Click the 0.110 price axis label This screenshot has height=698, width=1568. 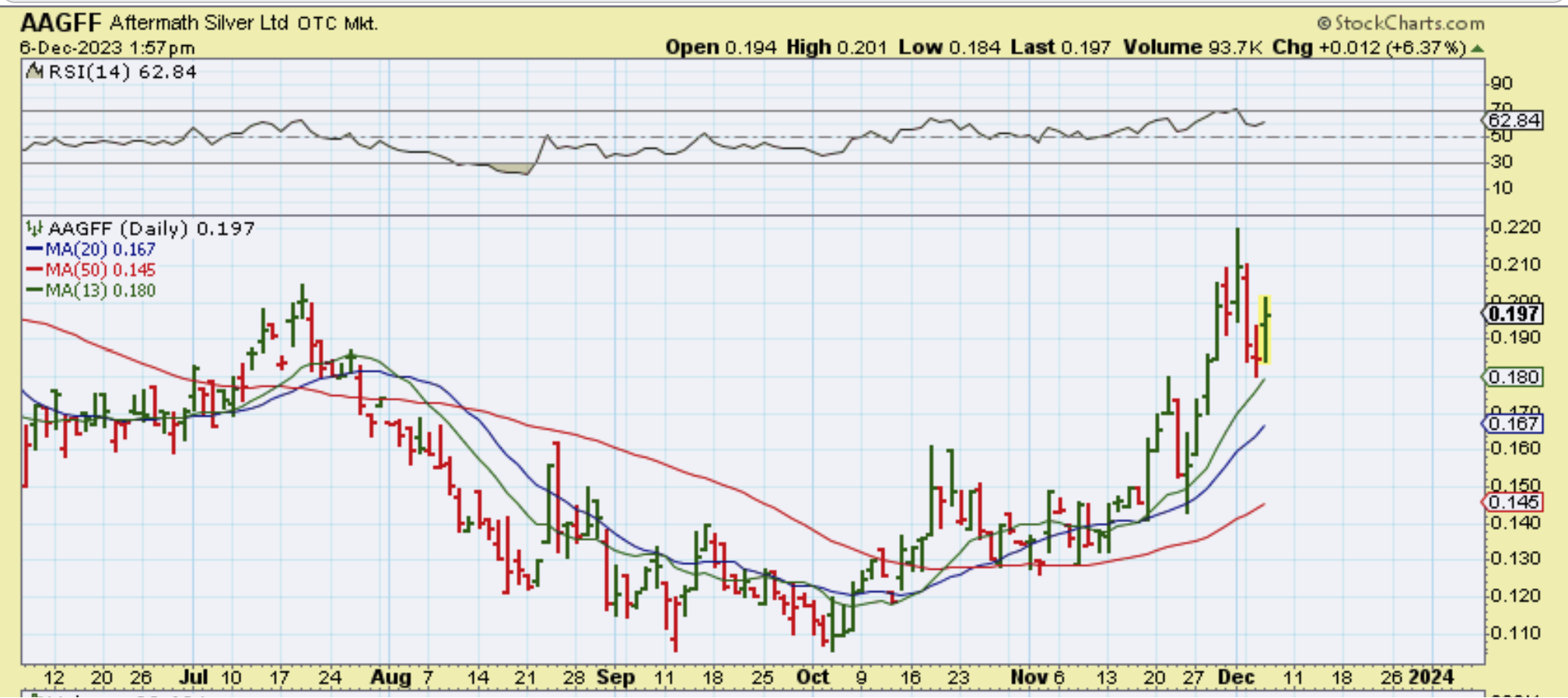tap(1515, 633)
